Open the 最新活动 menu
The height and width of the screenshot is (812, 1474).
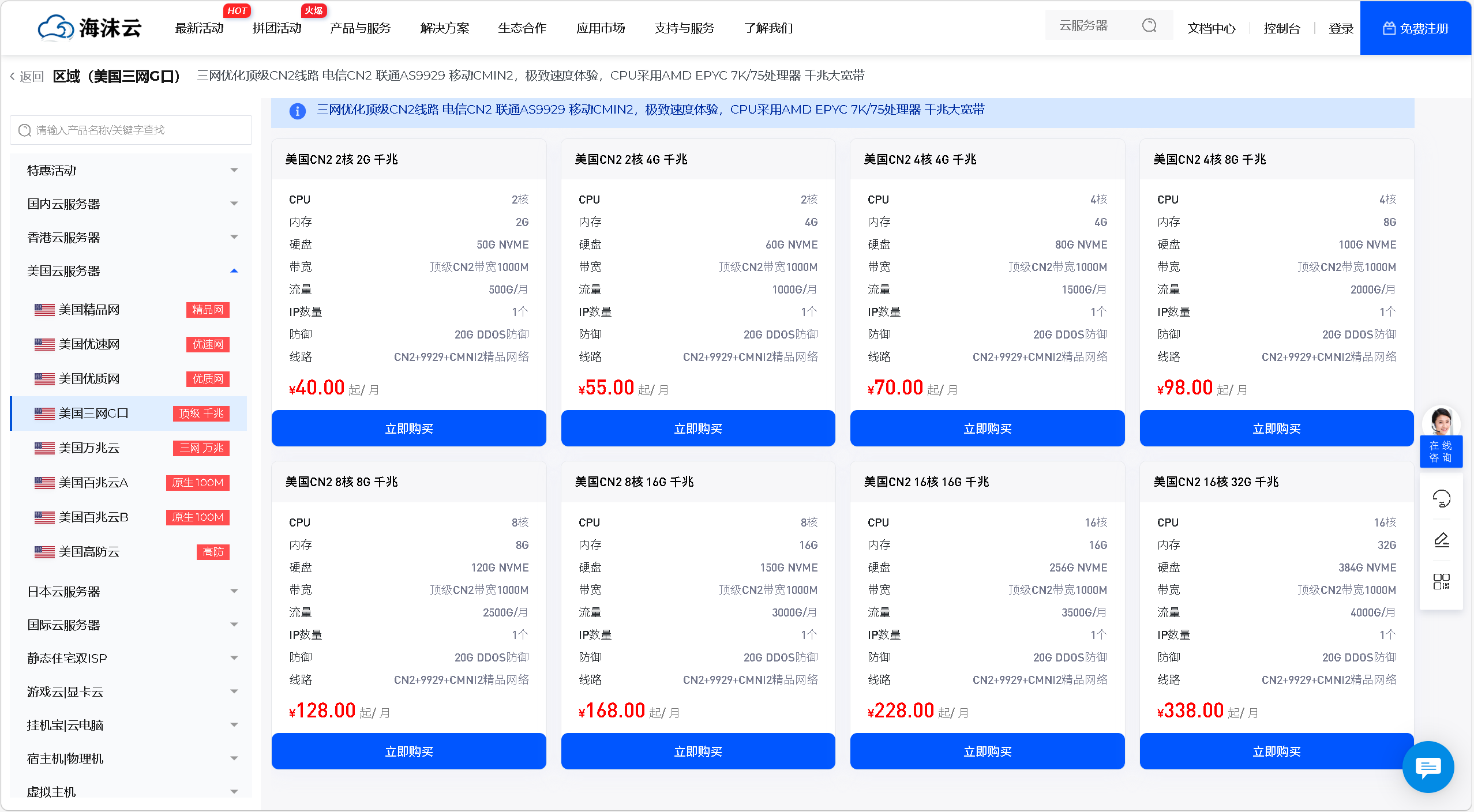click(x=199, y=28)
